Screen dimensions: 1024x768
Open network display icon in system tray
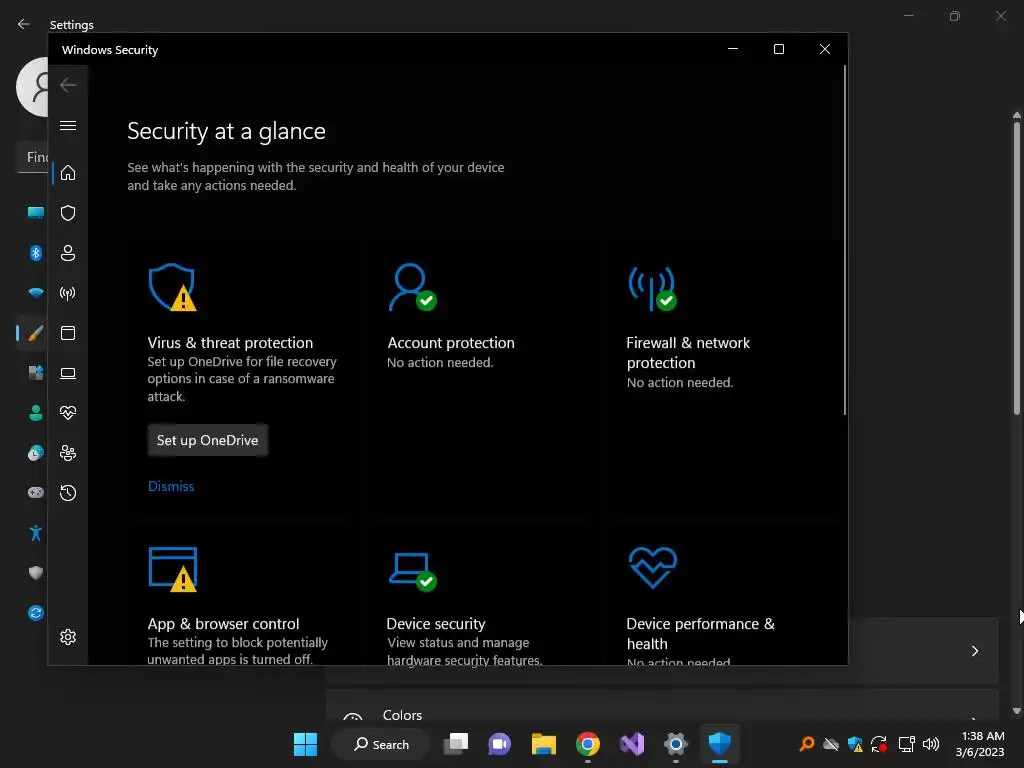coord(906,744)
